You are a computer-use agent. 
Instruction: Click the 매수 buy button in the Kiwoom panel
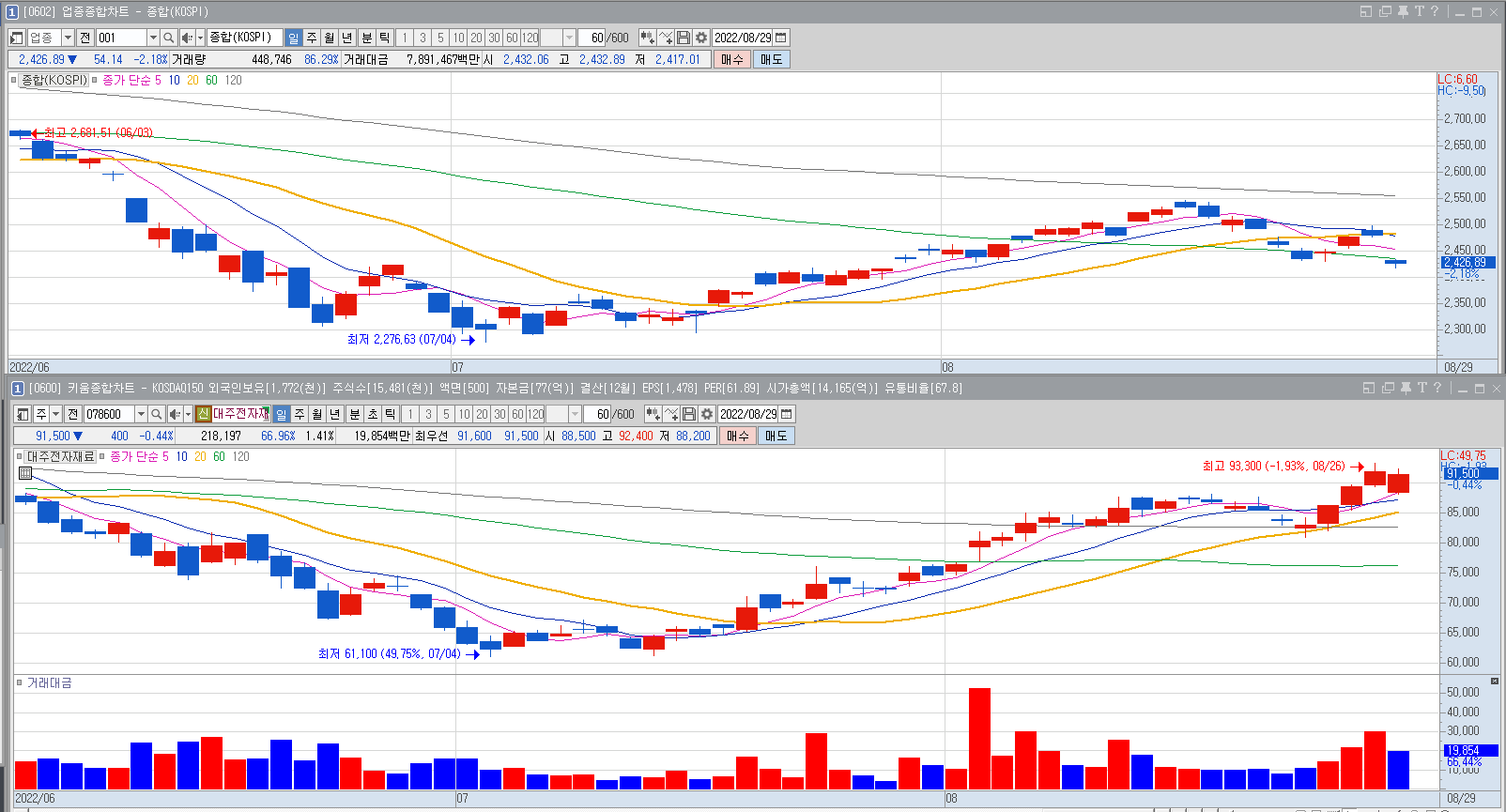click(x=738, y=436)
